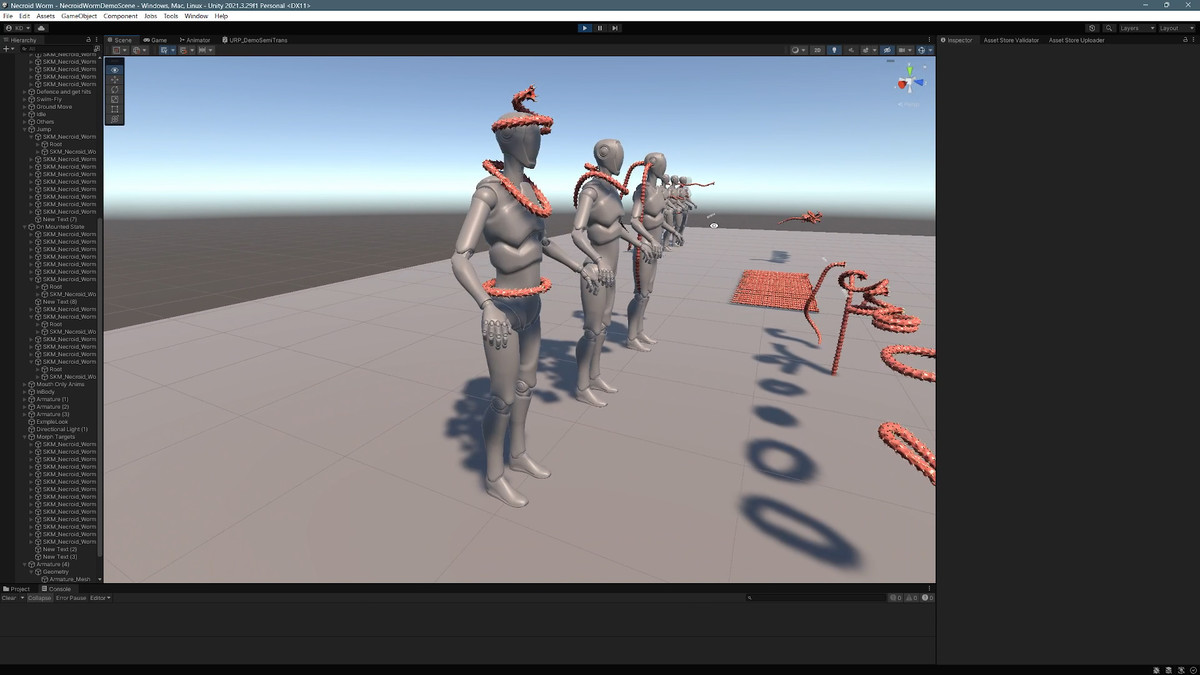Viewport: 1200px width, 675px height.
Task: Select the Move tool in scene overlay
Action: [x=115, y=79]
